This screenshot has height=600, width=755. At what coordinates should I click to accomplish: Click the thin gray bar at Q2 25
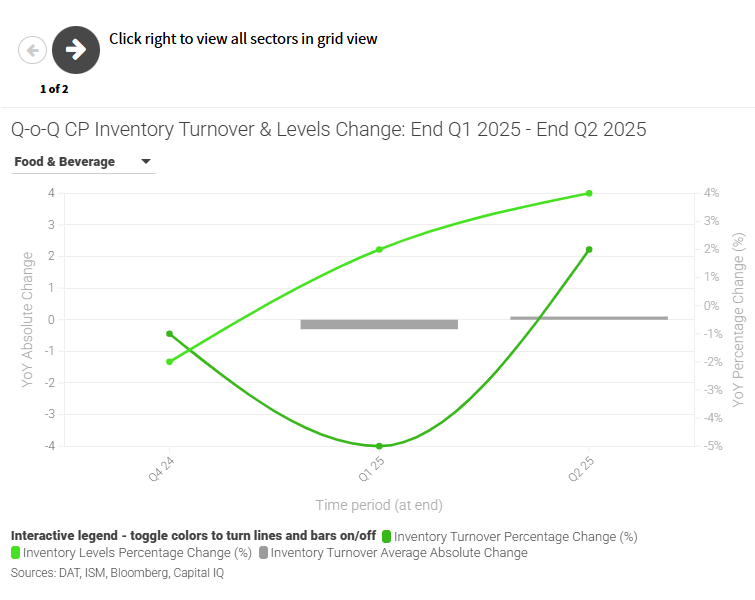(x=589, y=318)
